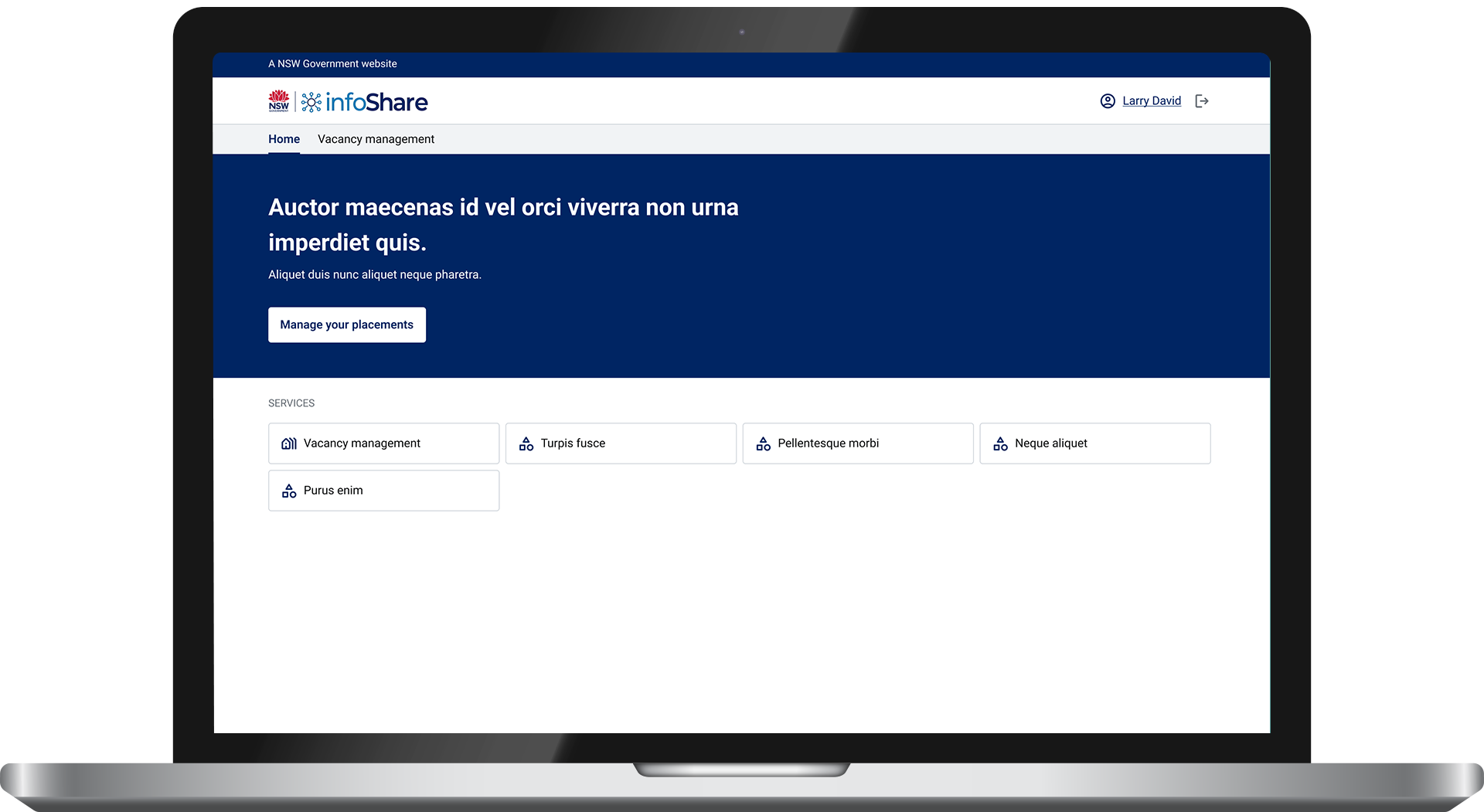The width and height of the screenshot is (1484, 812).
Task: Click the shapes icon on Pellentesque morbi card
Action: tap(764, 443)
